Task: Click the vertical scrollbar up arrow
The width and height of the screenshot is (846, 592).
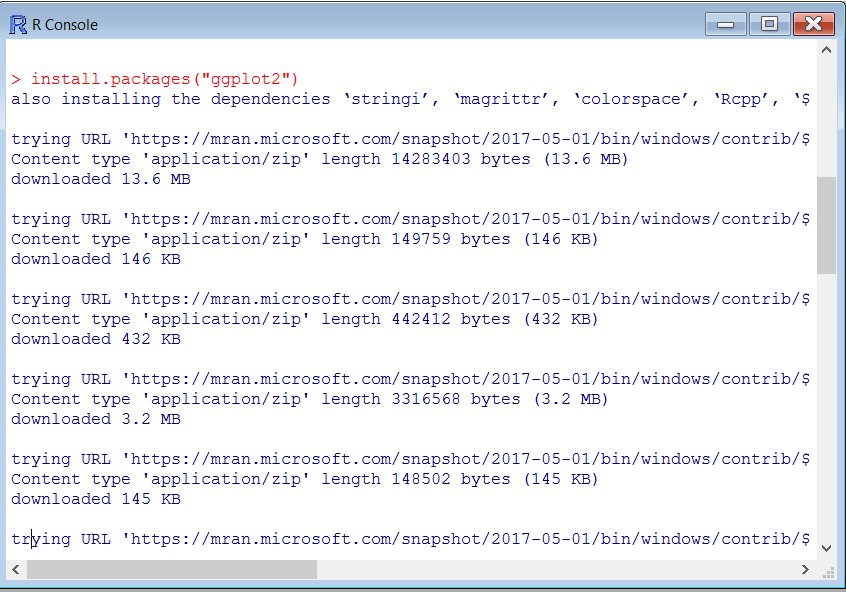Action: tap(826, 50)
